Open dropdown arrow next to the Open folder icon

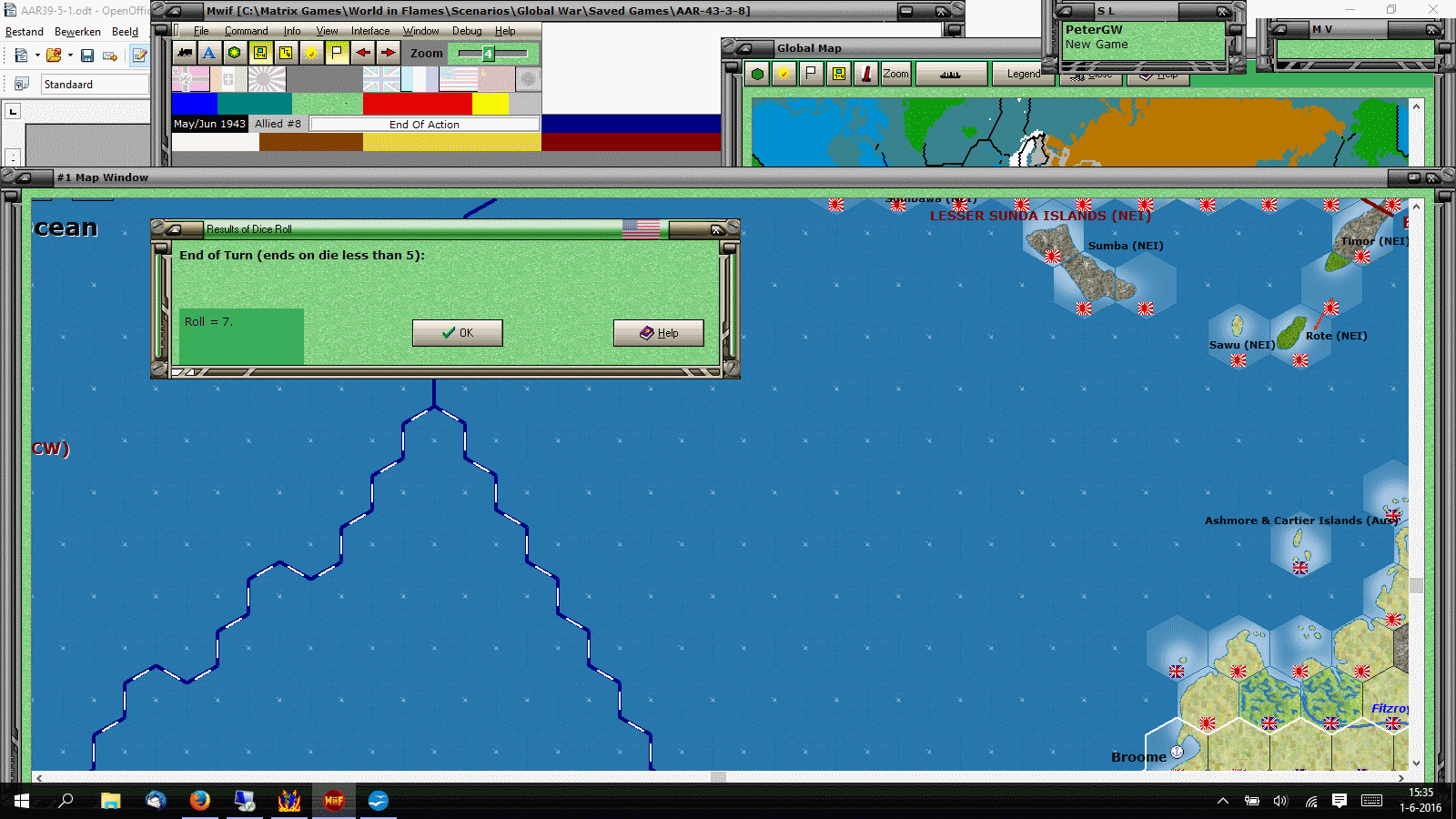[x=70, y=56]
